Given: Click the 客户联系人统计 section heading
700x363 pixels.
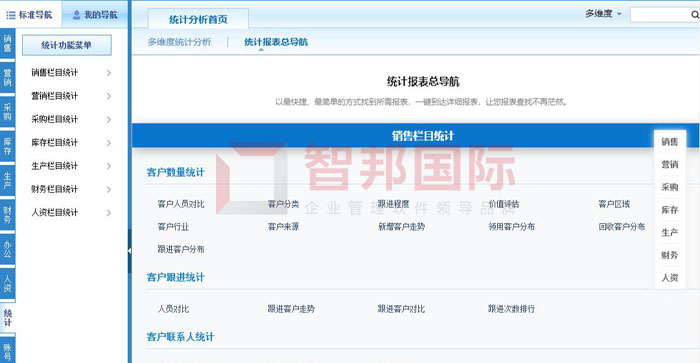Looking at the screenshot, I should point(180,337).
